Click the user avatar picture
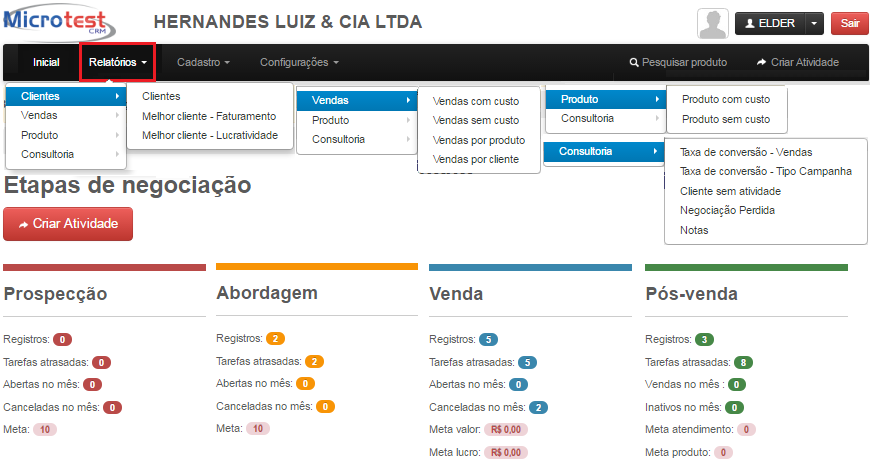This screenshot has height=465, width=870. pos(712,23)
